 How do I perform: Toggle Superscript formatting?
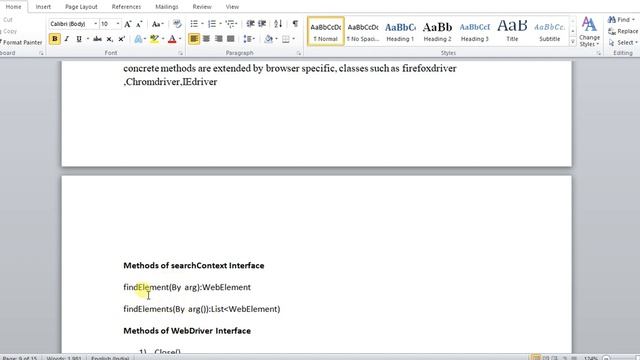pyautogui.click(x=121, y=39)
